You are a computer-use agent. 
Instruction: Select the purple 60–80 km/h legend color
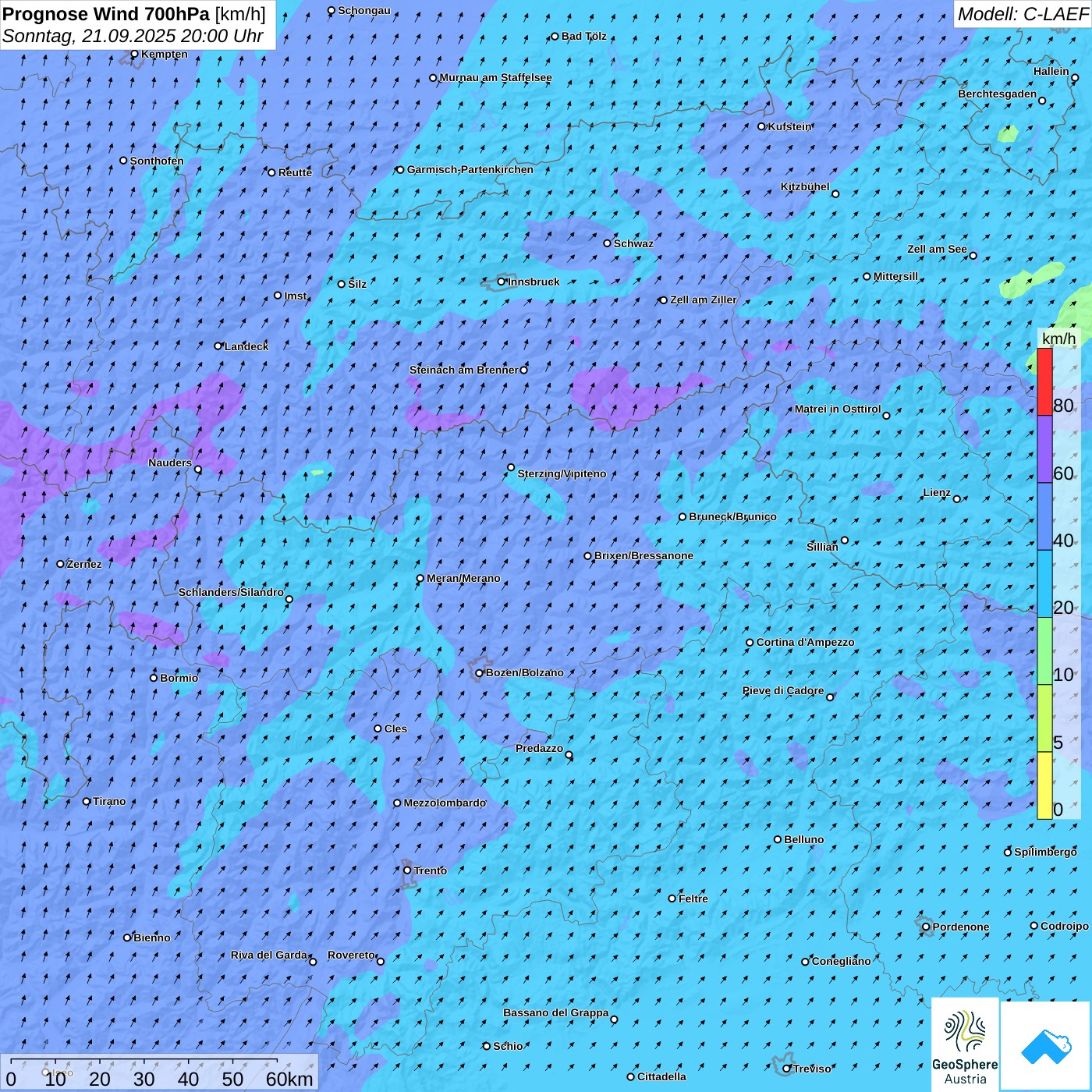pos(1044,449)
